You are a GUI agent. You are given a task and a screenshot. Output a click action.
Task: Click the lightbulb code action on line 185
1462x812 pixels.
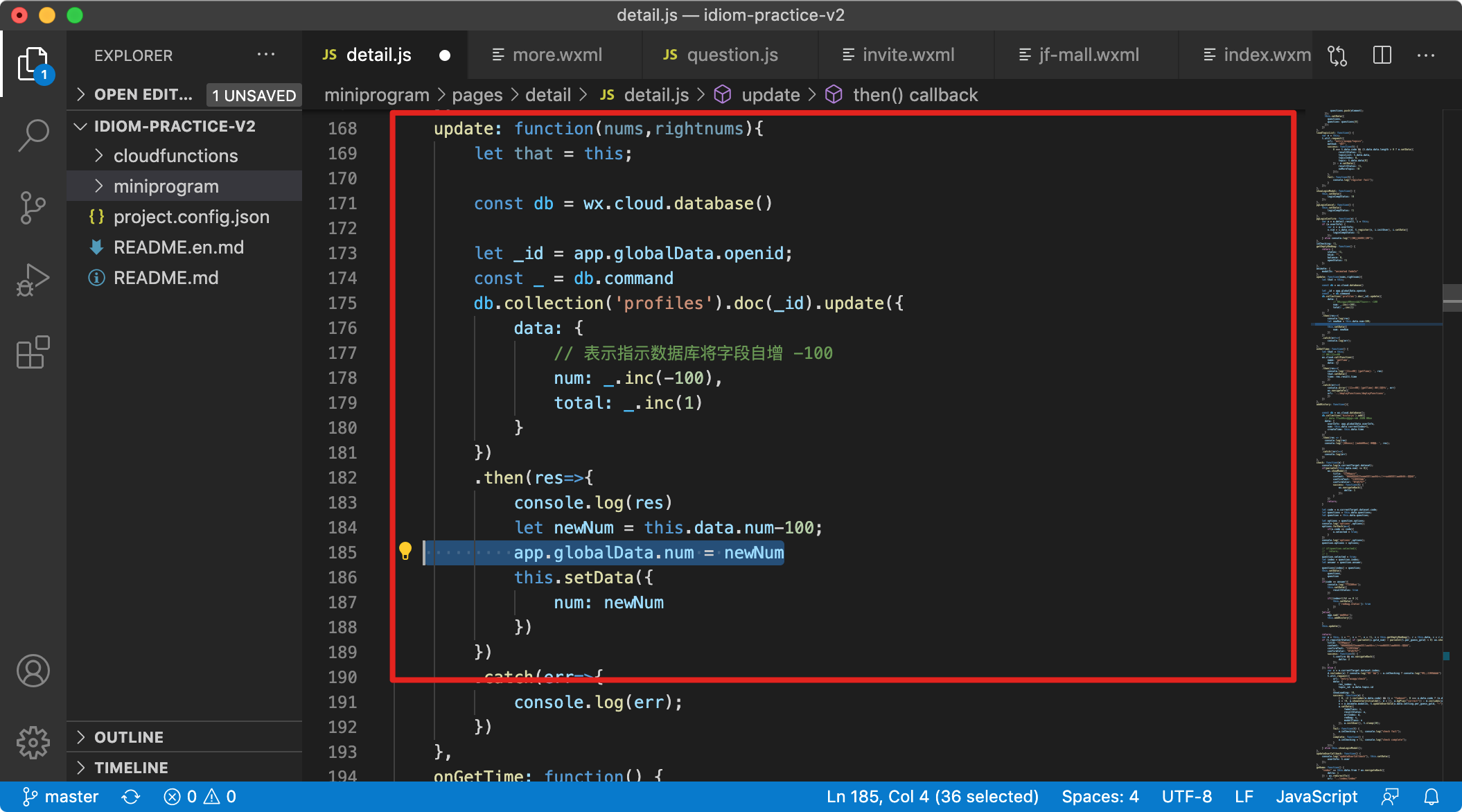tap(405, 551)
